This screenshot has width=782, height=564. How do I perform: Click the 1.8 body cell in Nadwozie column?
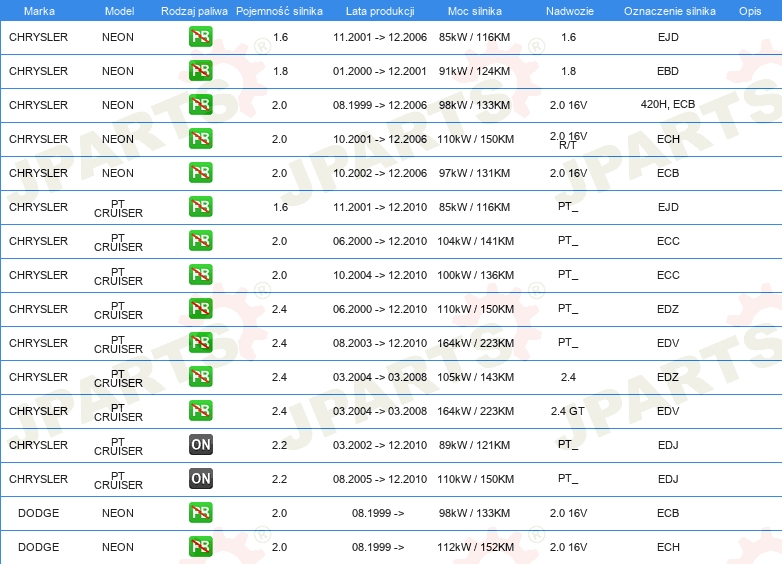pyautogui.click(x=568, y=71)
